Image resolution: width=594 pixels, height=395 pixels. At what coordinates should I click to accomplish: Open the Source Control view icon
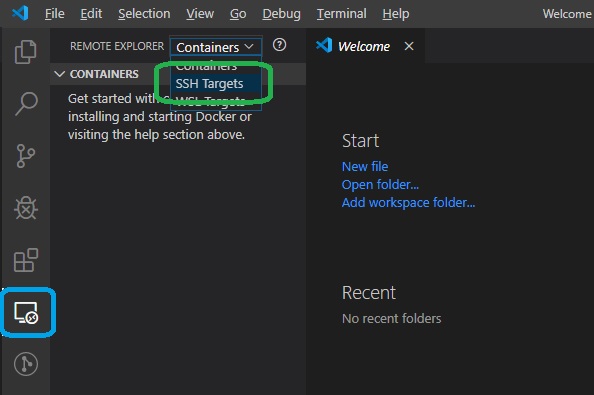pyautogui.click(x=25, y=156)
